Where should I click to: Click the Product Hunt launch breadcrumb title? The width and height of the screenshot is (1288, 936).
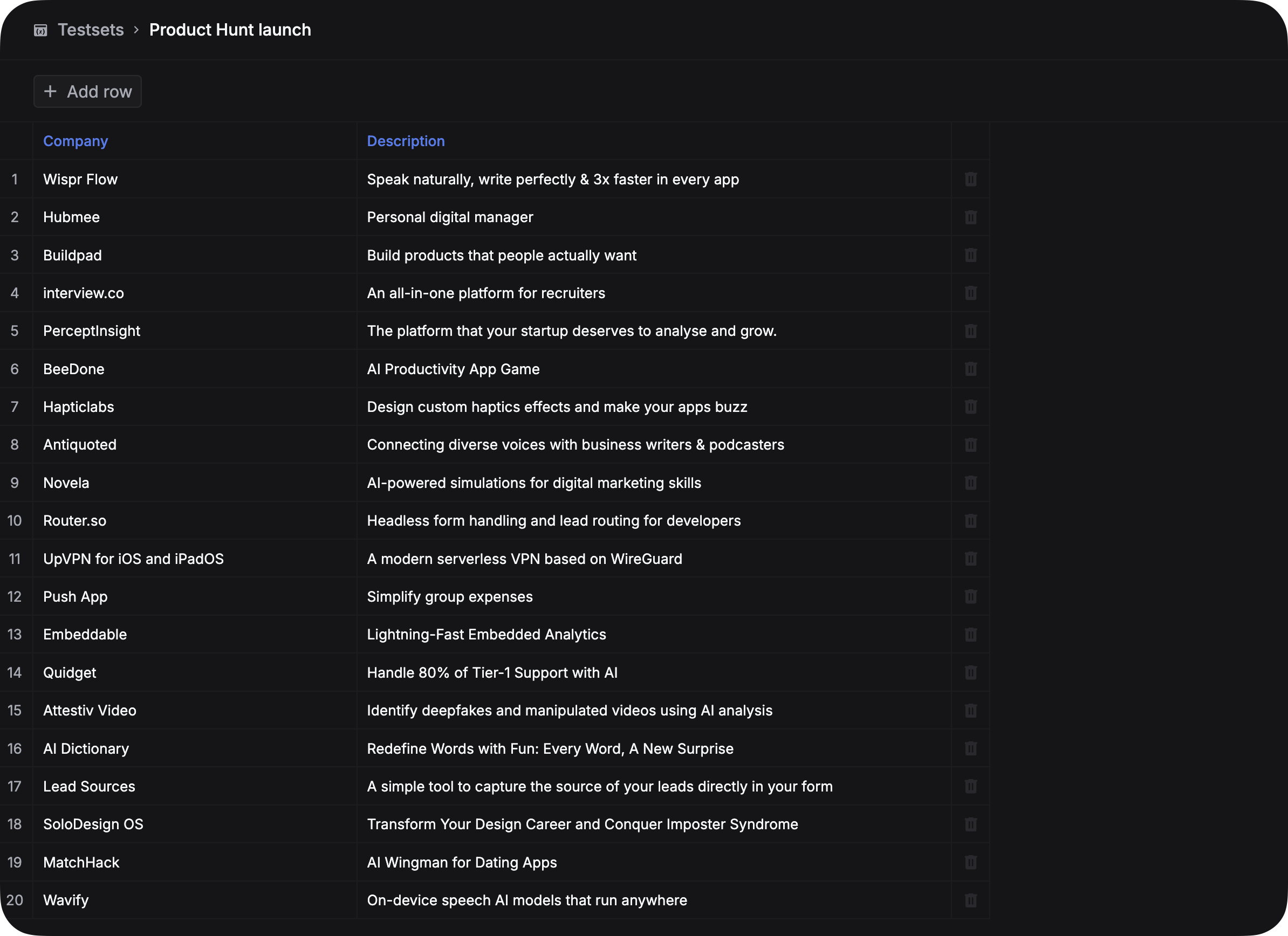coord(230,30)
